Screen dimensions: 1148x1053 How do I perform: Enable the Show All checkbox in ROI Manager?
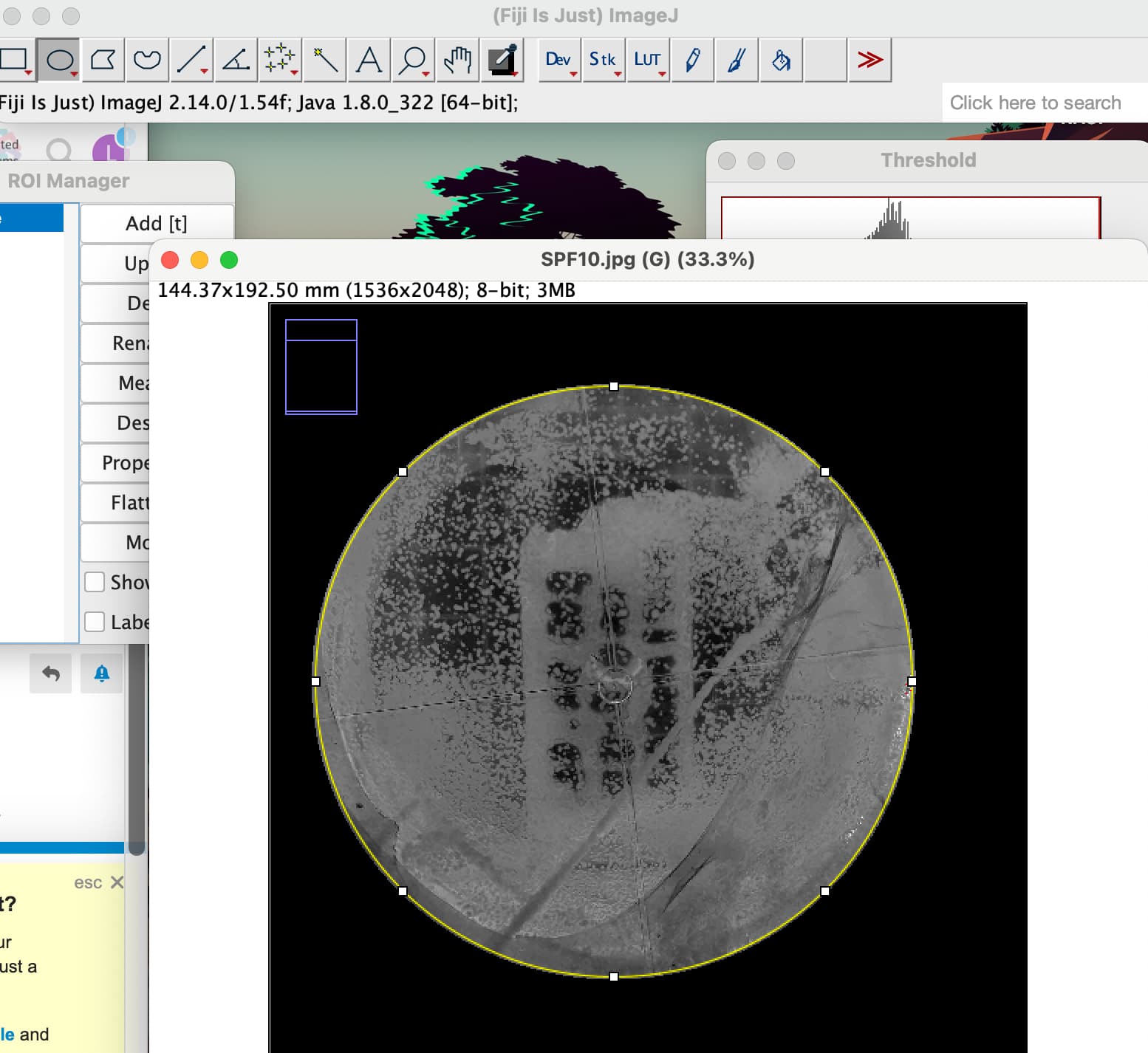tap(95, 582)
